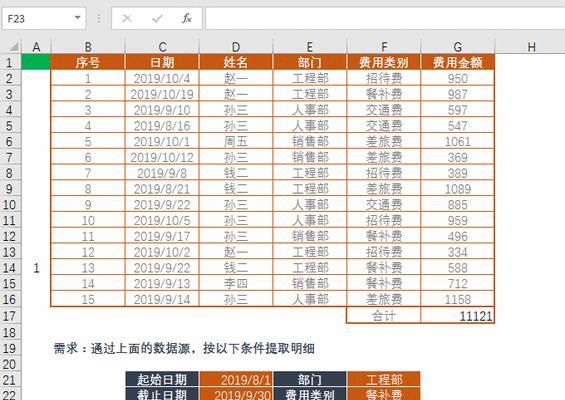
Task: Click the amount cell 334
Action: coord(458,252)
